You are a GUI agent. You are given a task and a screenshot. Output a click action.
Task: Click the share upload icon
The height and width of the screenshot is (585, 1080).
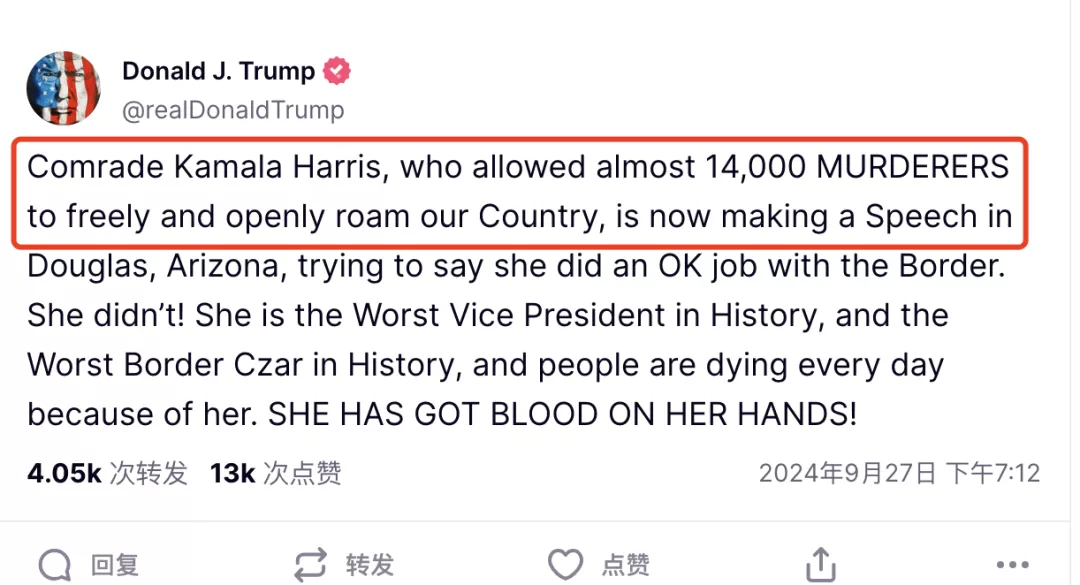tap(821, 565)
